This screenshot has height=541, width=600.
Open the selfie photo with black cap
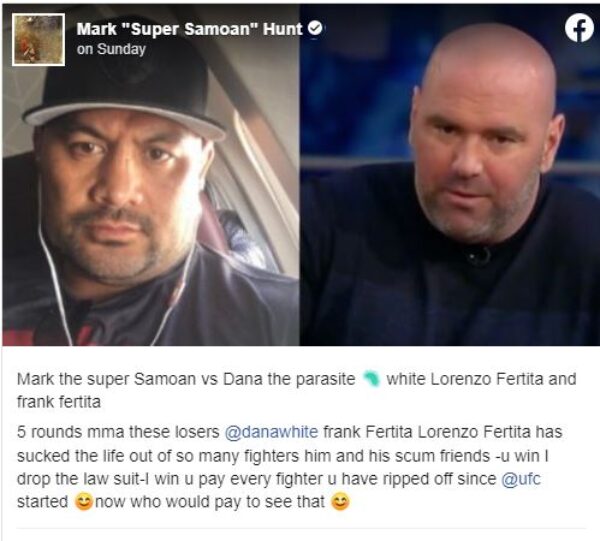pos(151,175)
